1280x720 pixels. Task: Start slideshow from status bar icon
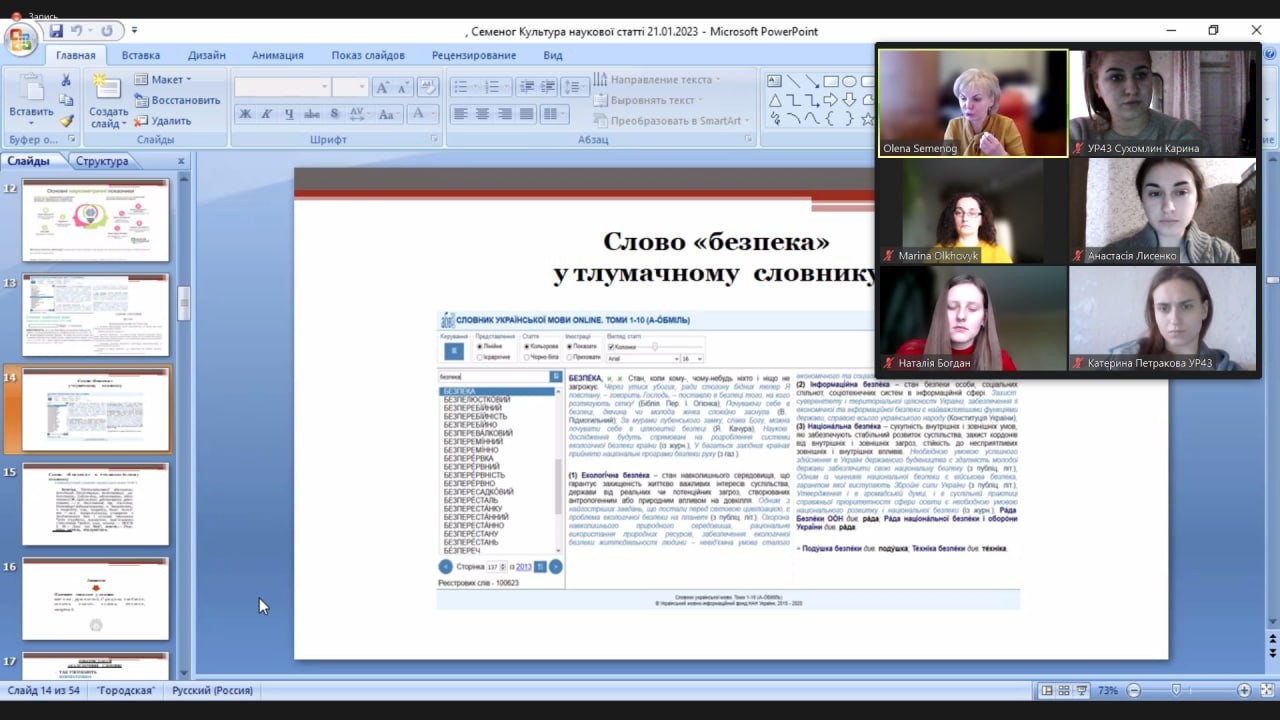pyautogui.click(x=1081, y=691)
